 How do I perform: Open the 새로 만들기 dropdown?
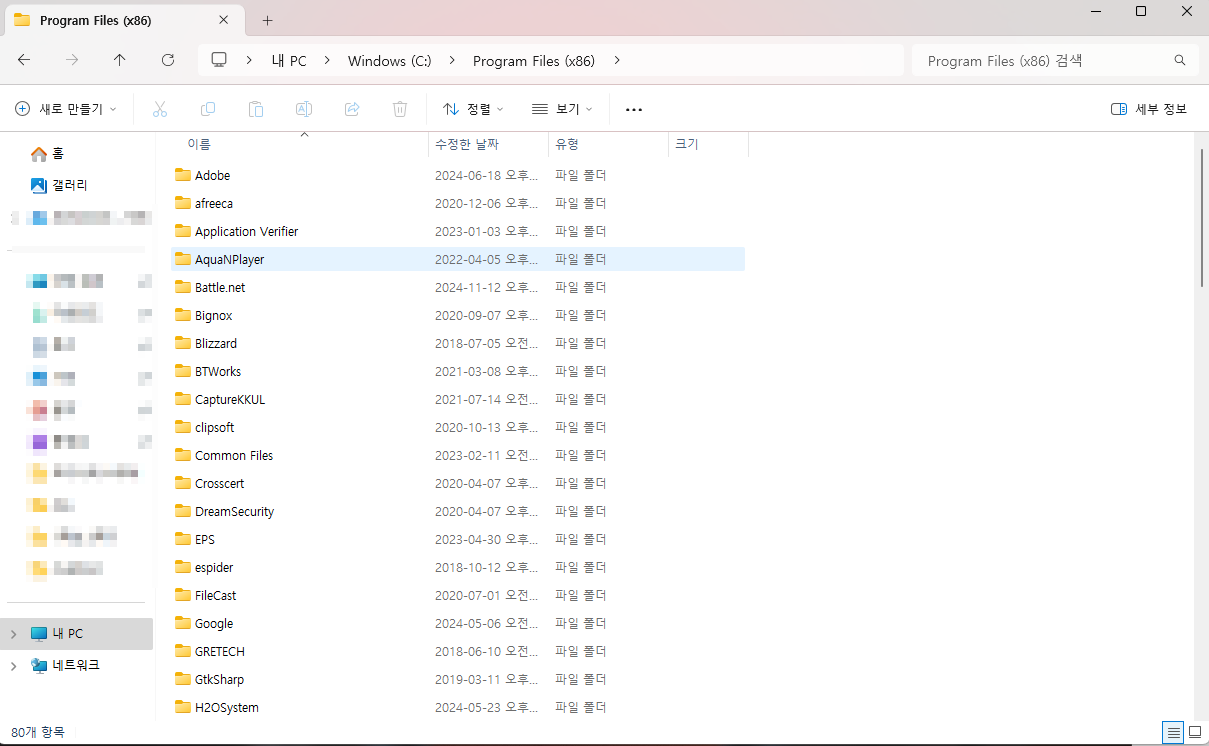coord(66,109)
